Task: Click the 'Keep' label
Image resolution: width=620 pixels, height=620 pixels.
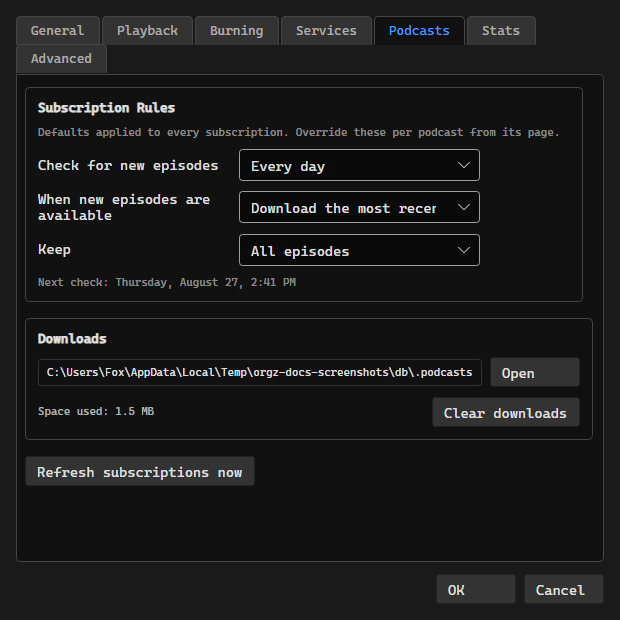Action: click(x=54, y=250)
